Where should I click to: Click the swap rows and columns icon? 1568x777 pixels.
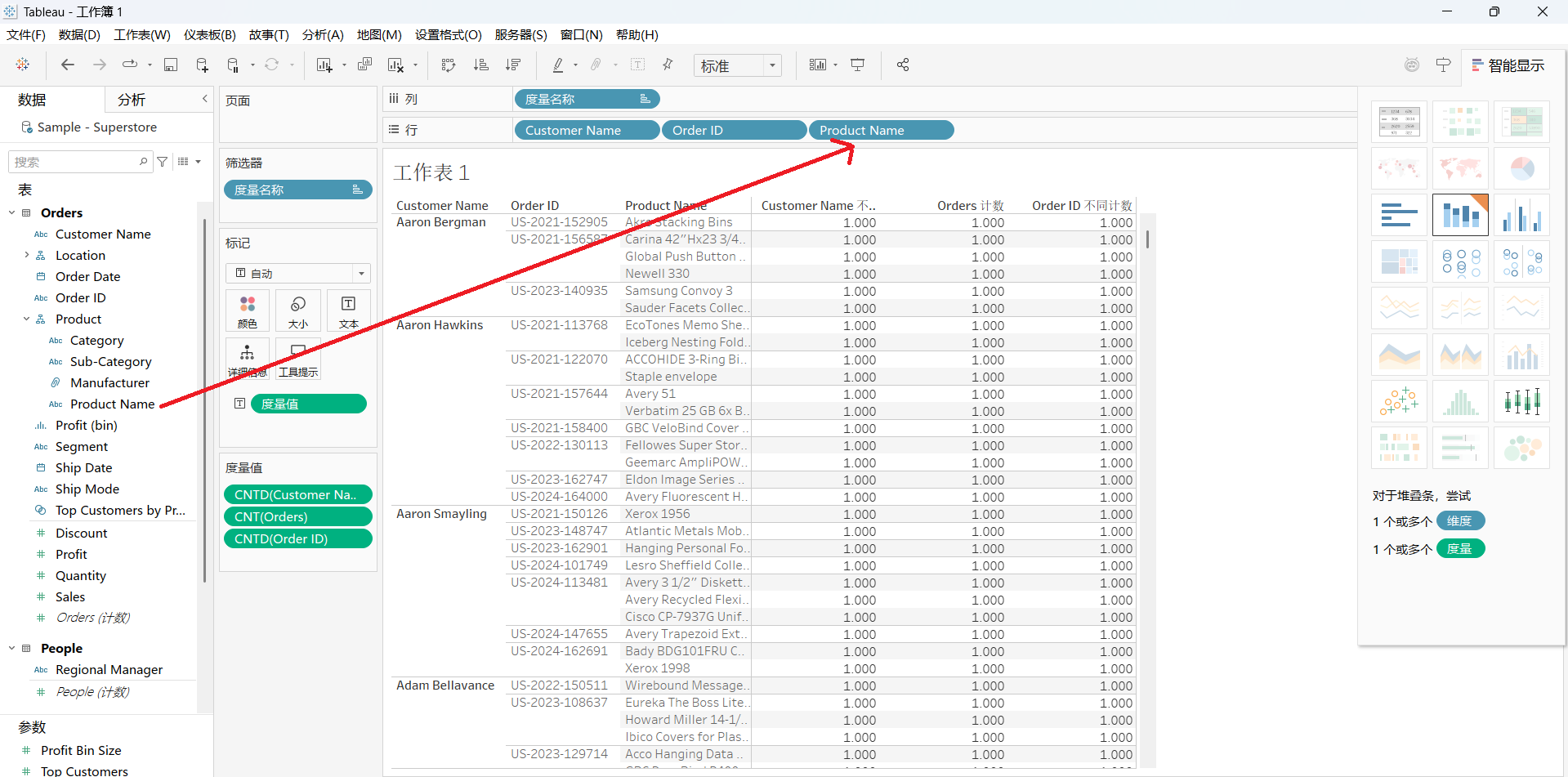(449, 65)
